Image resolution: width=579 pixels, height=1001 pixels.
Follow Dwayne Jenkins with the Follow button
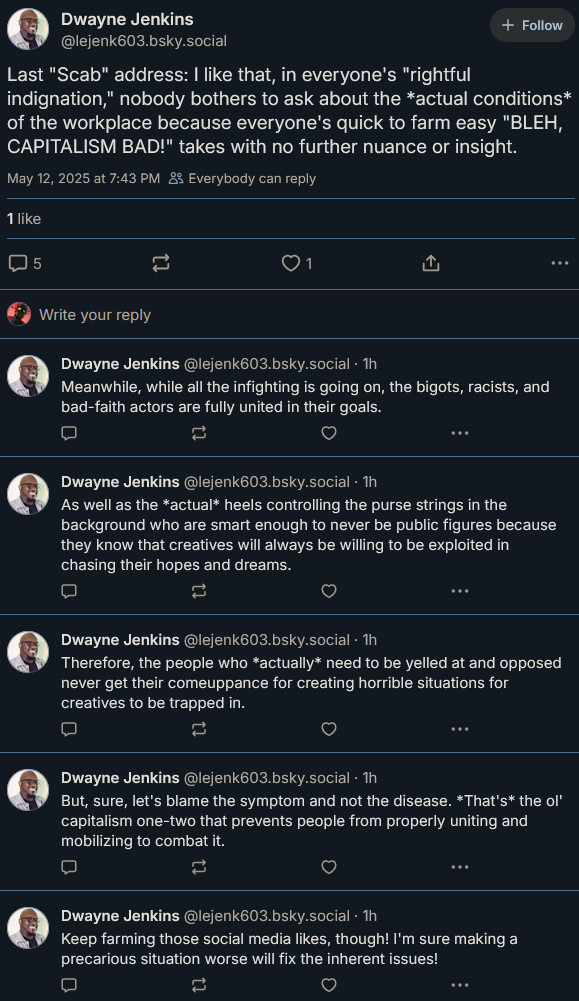coord(532,26)
